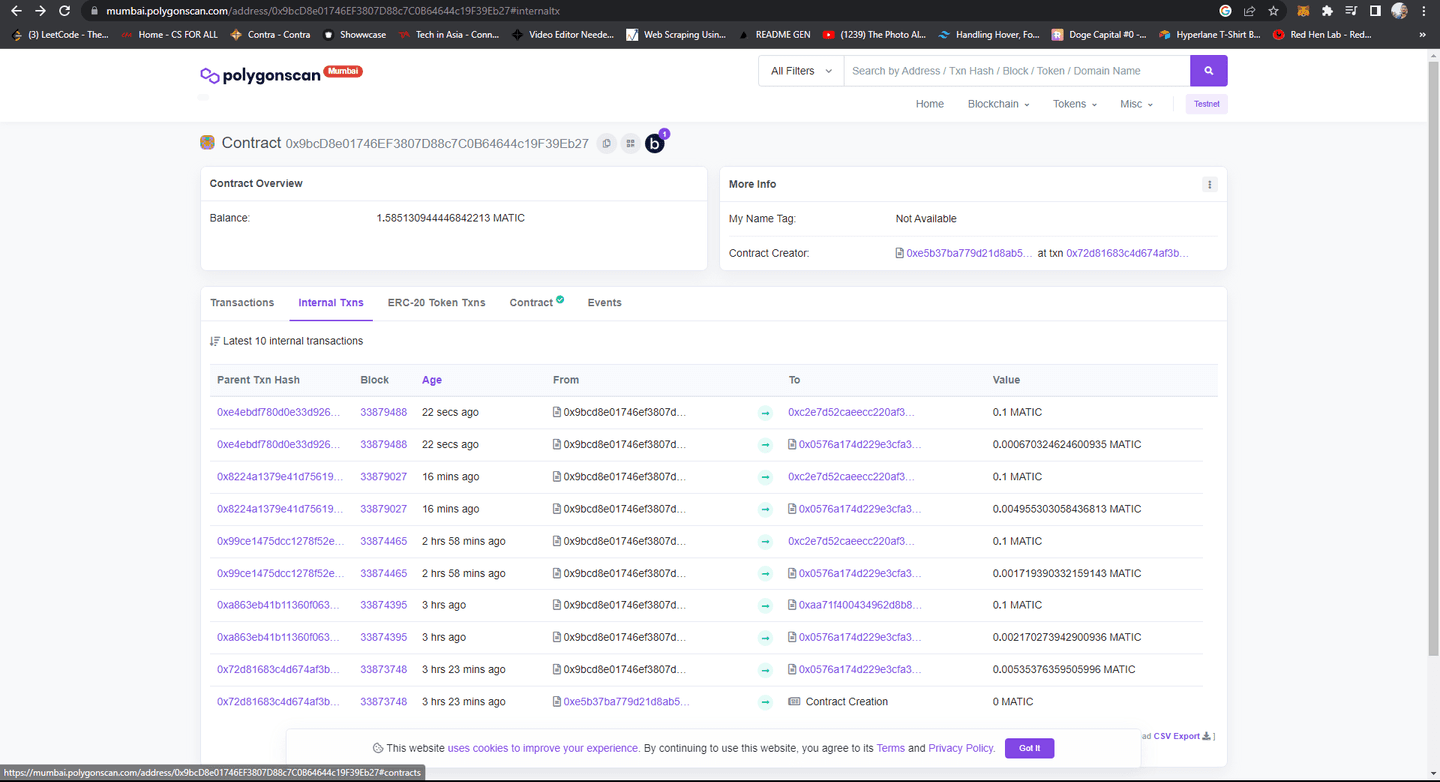Open the All Filters dropdown
Screen dimensions: 1440x782
(x=801, y=71)
